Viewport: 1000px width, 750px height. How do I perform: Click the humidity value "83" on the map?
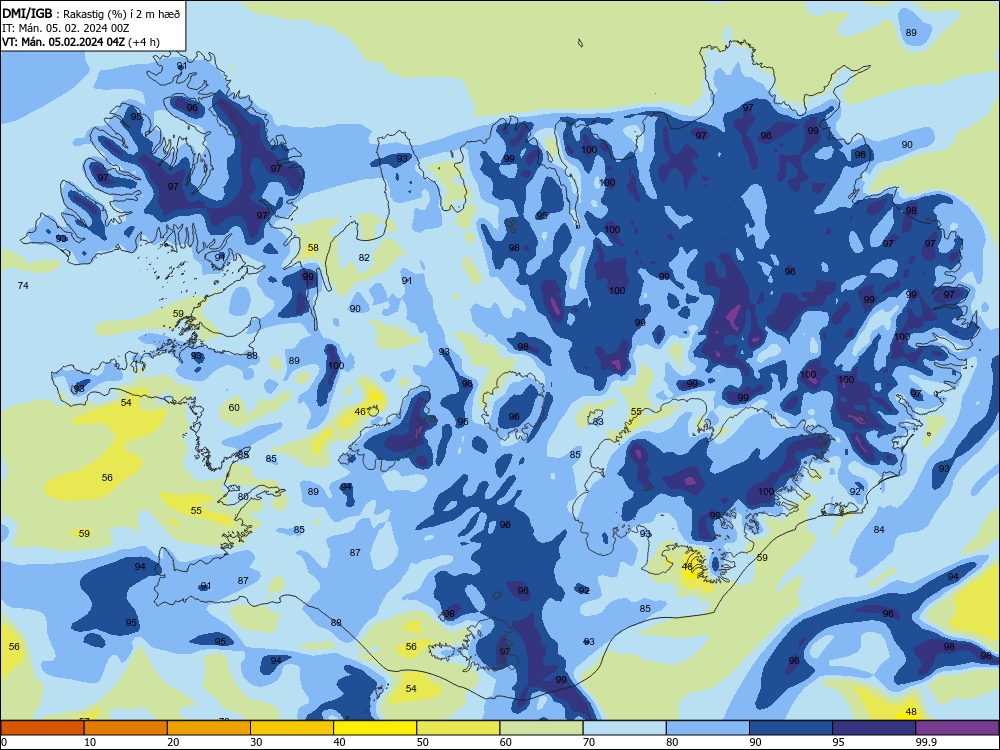(x=598, y=422)
